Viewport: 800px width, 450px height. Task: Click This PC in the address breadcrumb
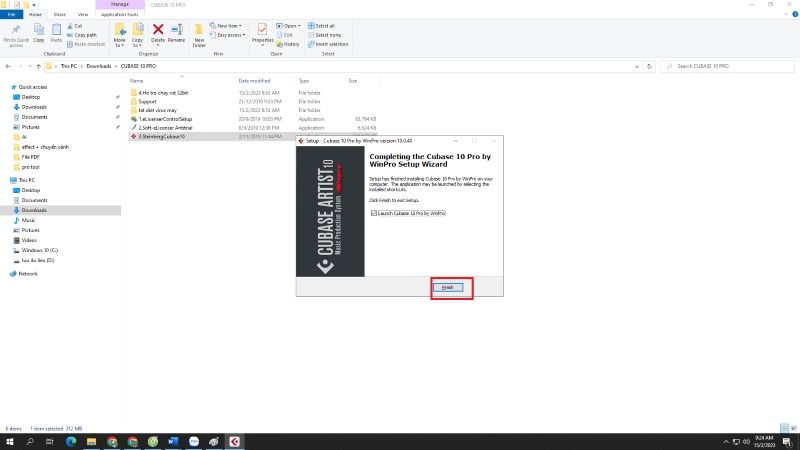pos(69,66)
